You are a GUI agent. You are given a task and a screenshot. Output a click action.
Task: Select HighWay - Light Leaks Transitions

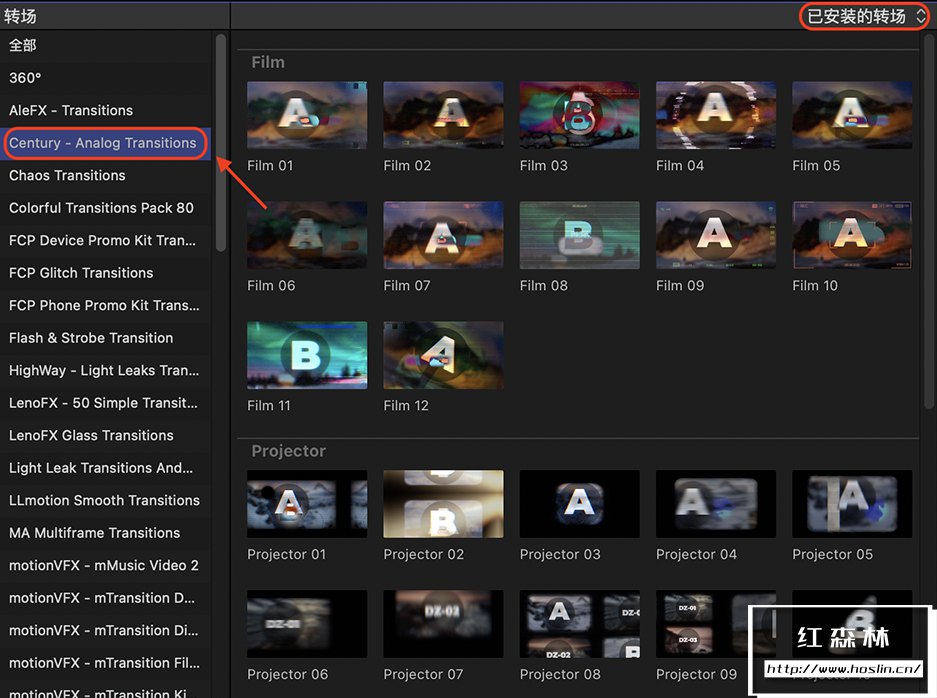coord(105,371)
